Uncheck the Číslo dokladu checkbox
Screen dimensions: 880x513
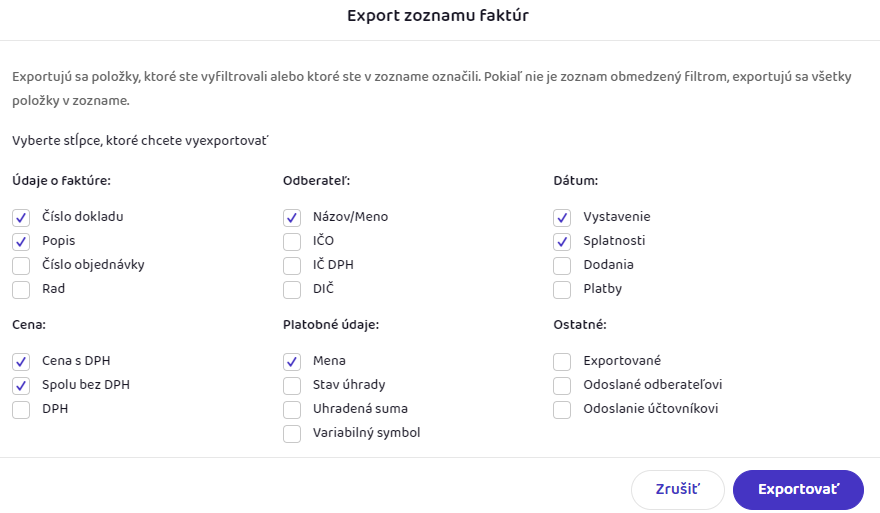pyautogui.click(x=21, y=217)
